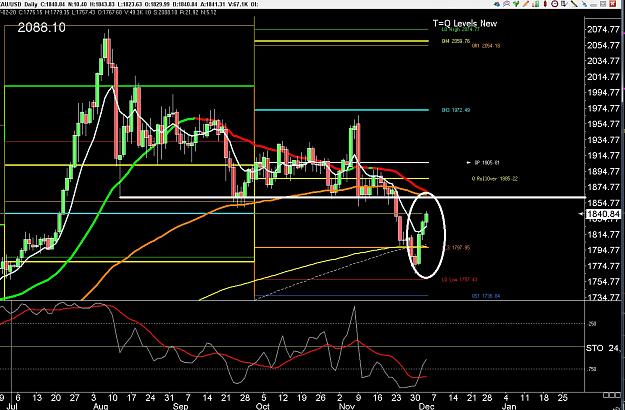Click the AUUSD Daily title text
The height and width of the screenshot is (410, 625).
pos(17,4)
